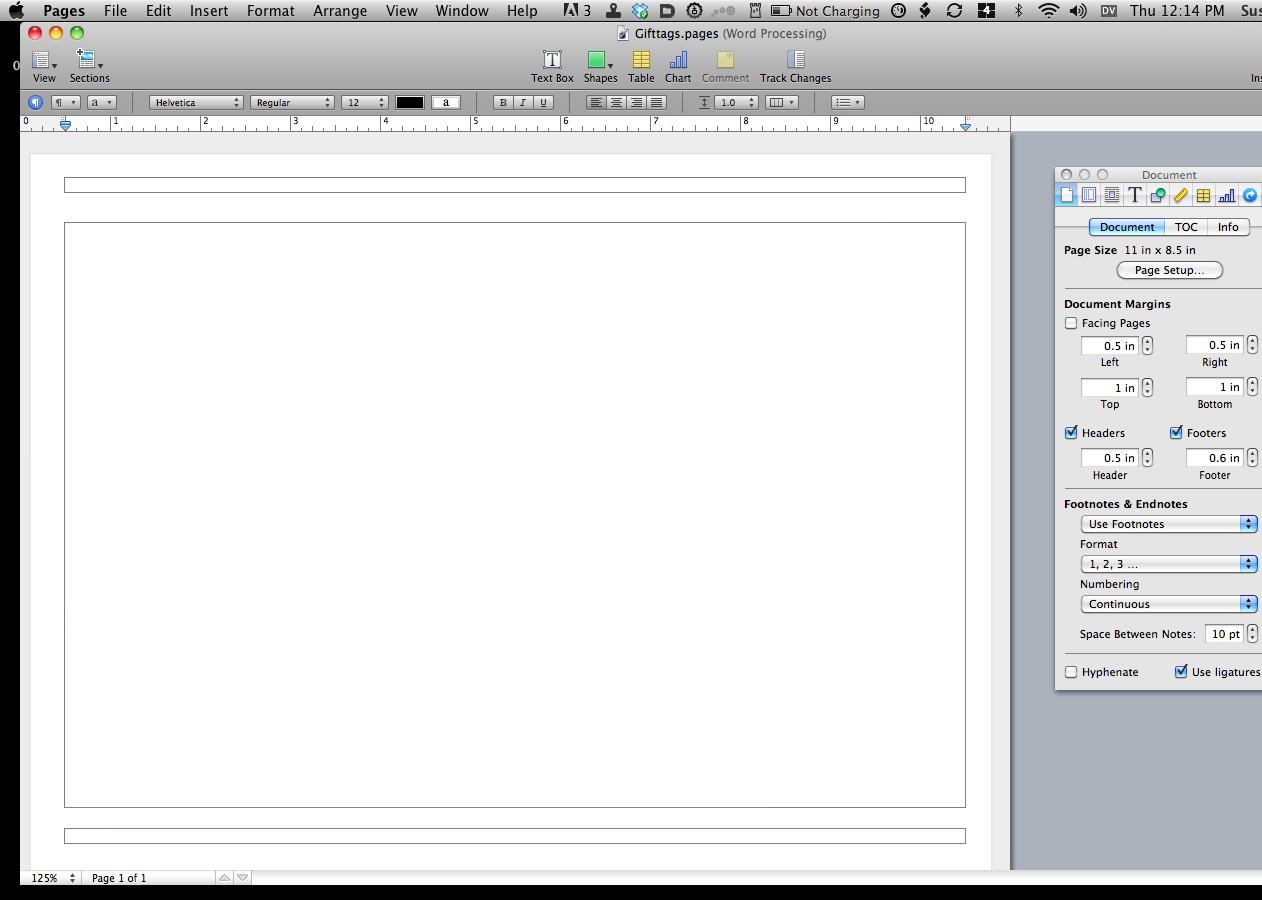Click the Page Setup... button

click(1169, 270)
